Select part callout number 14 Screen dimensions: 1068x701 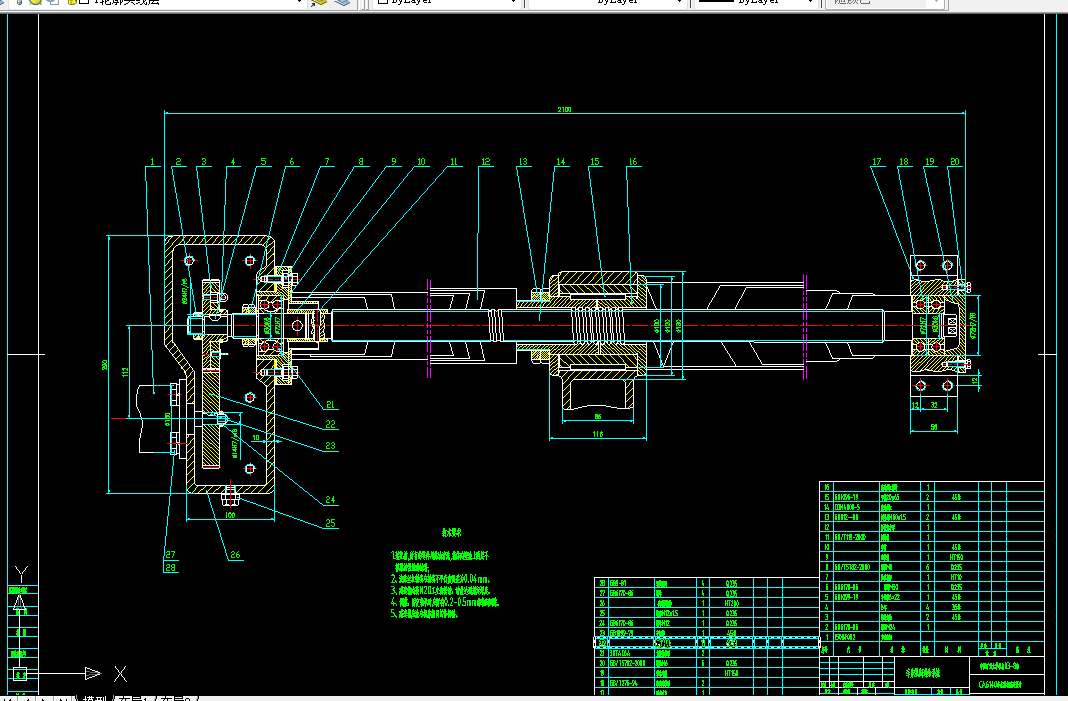[x=561, y=162]
